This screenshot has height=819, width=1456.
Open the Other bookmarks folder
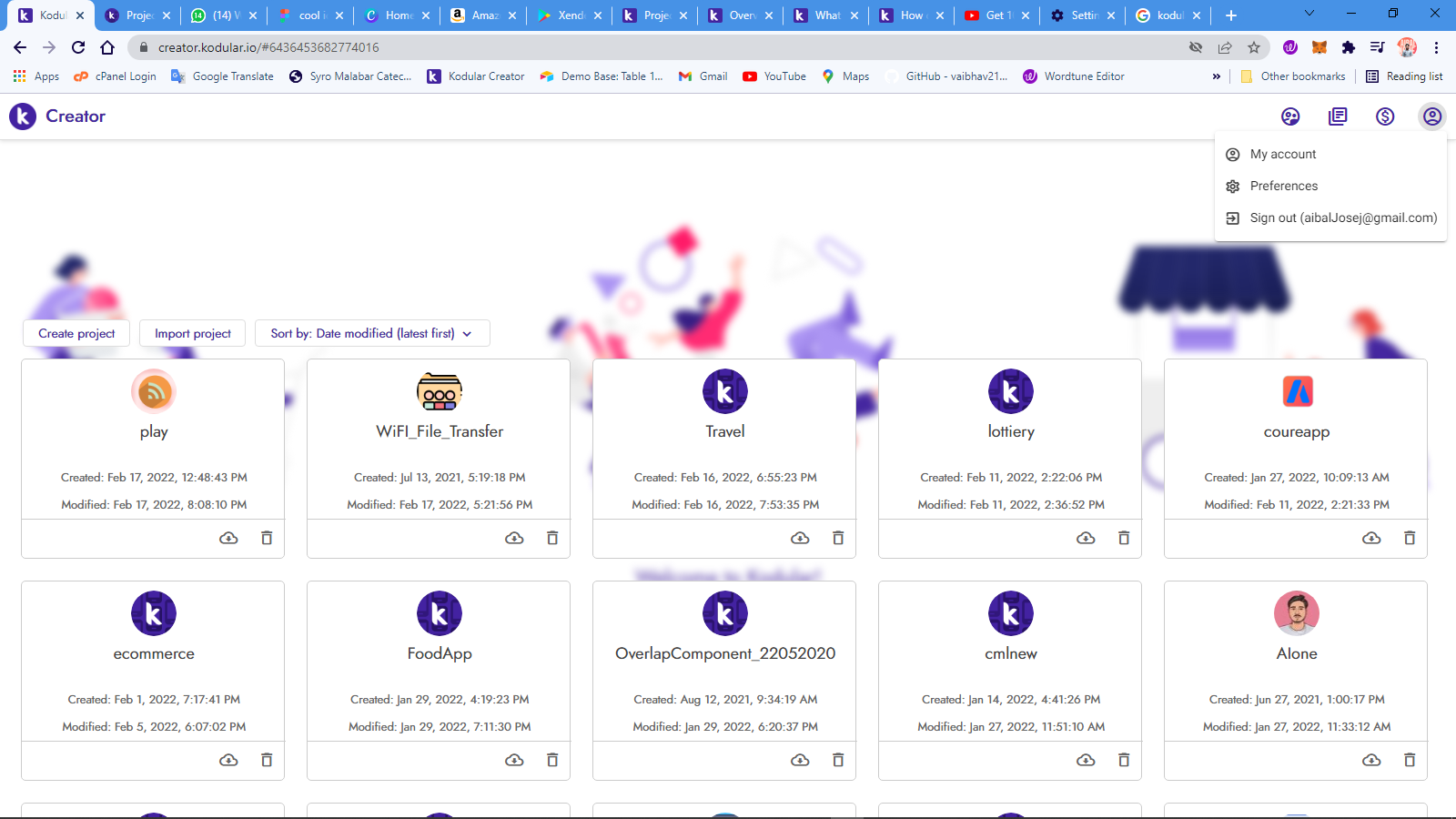[x=1293, y=76]
